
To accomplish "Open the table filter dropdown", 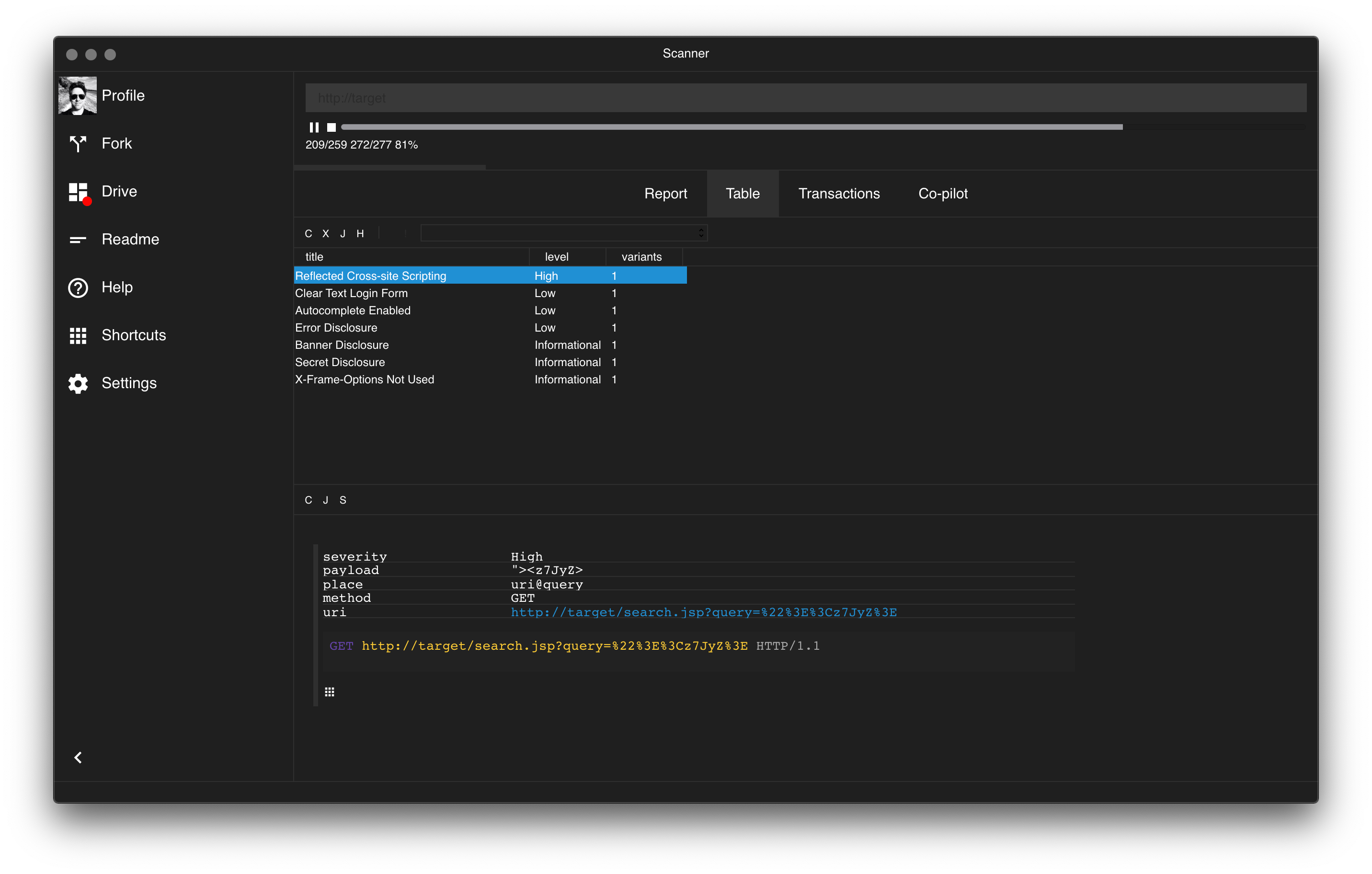I will (563, 233).
